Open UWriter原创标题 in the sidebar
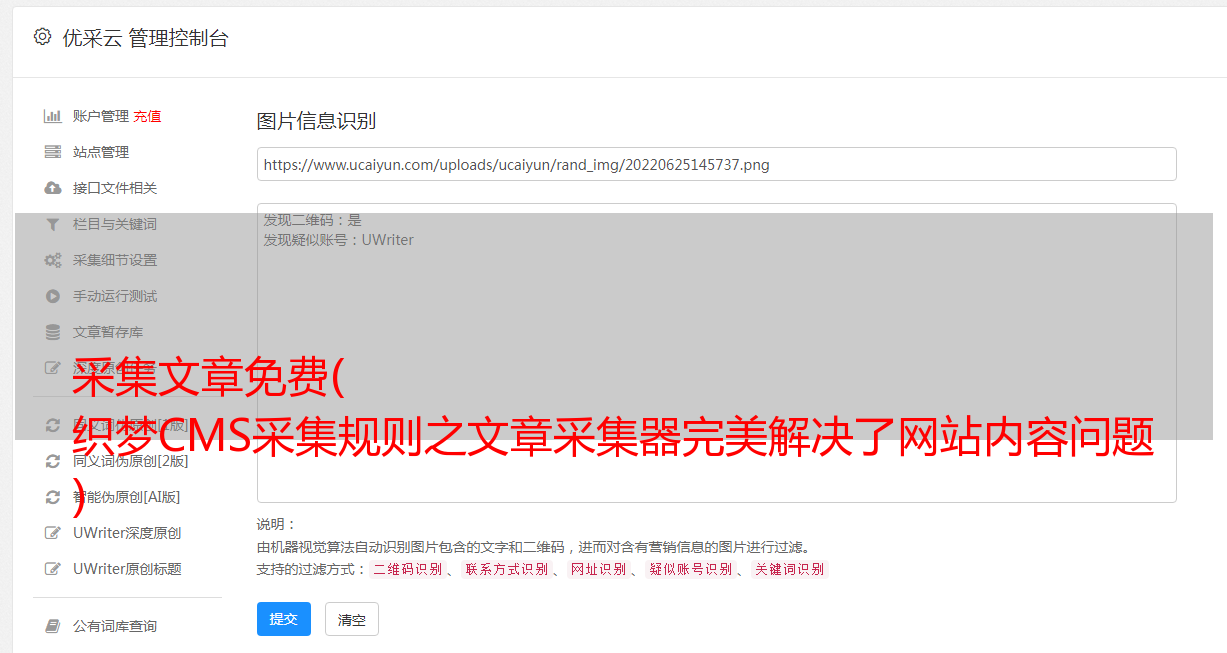Viewport: 1227px width, 653px height. pyautogui.click(x=127, y=569)
